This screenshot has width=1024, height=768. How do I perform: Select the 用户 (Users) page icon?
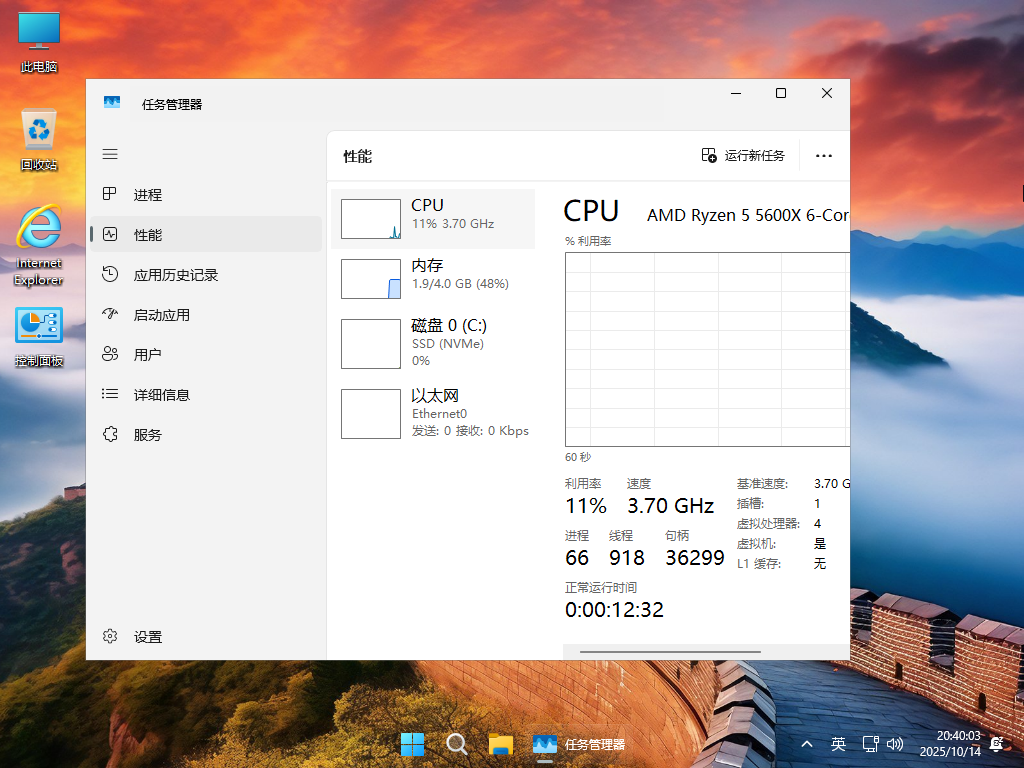coord(147,354)
